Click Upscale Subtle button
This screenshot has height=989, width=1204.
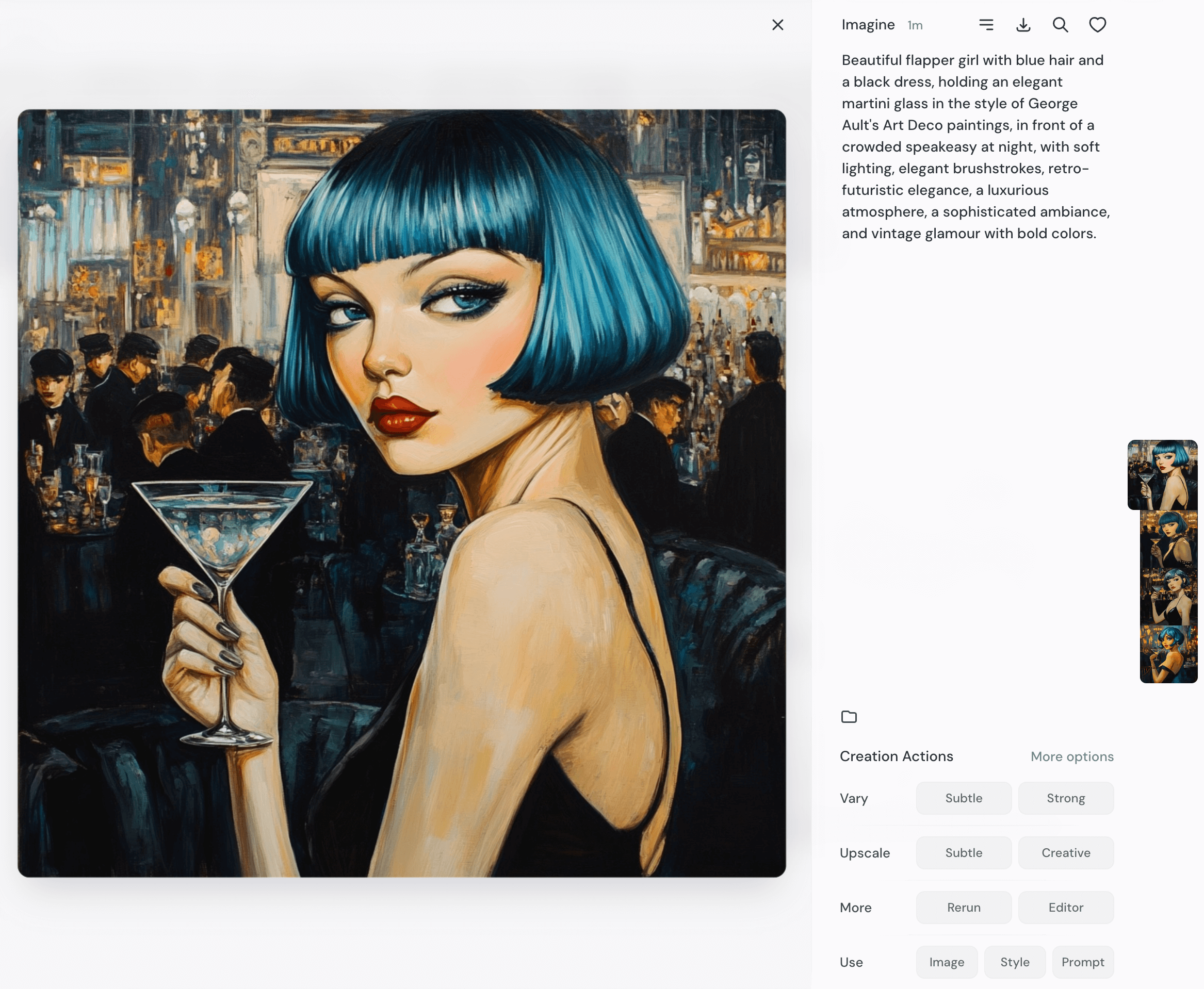(x=963, y=853)
